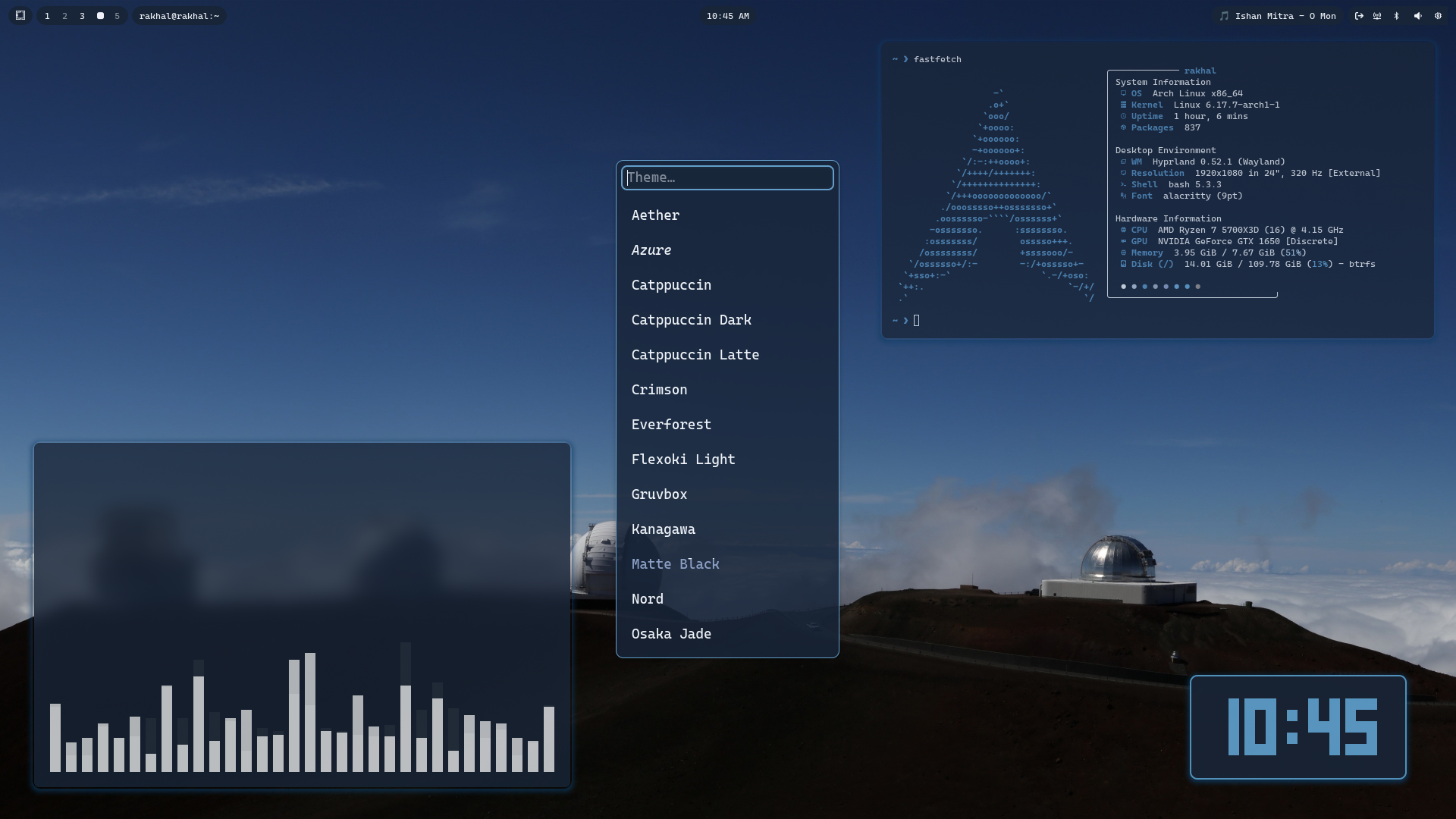Open the logout power menu icon
This screenshot has height=819, width=1456.
click(x=1359, y=16)
